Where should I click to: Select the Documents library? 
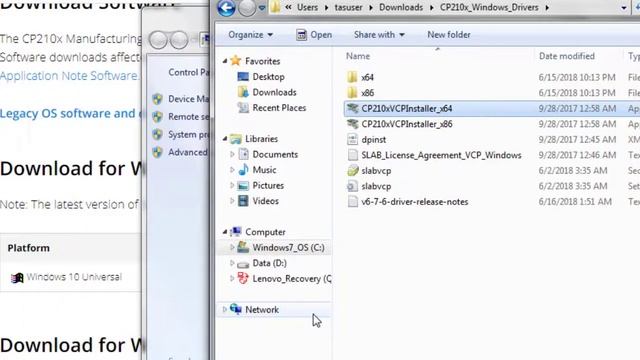tap(275, 154)
